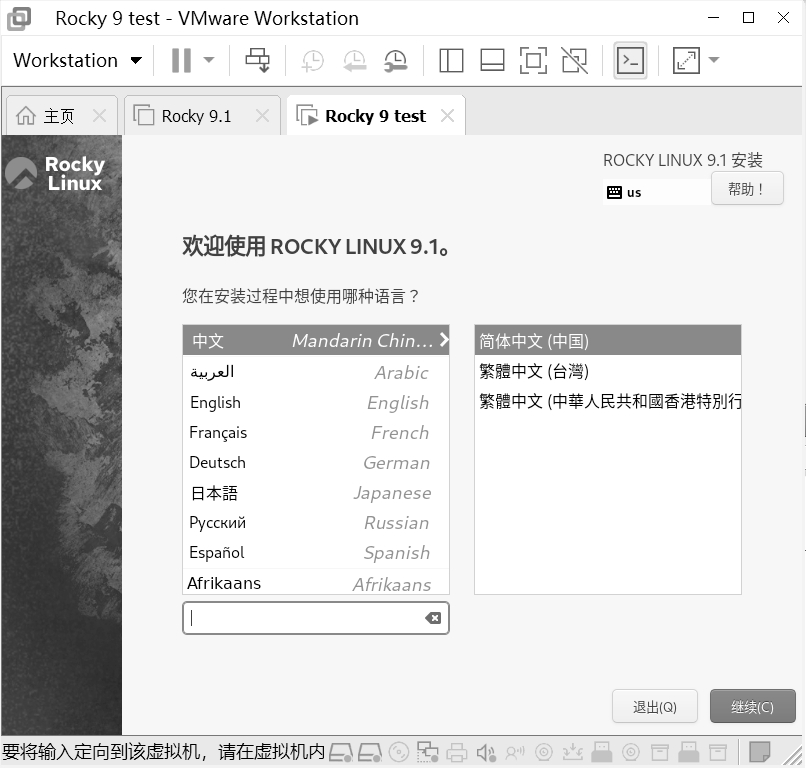
Task: Toggle Unity mode icon in toolbar
Action: (x=574, y=60)
